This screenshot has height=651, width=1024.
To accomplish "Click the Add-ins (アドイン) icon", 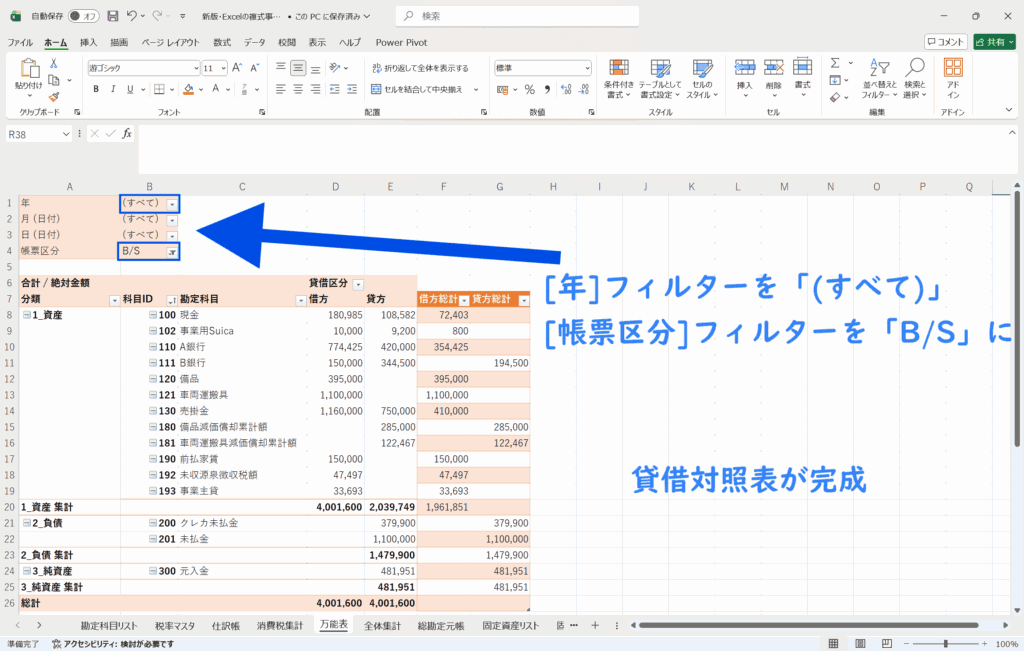I will click(x=952, y=76).
